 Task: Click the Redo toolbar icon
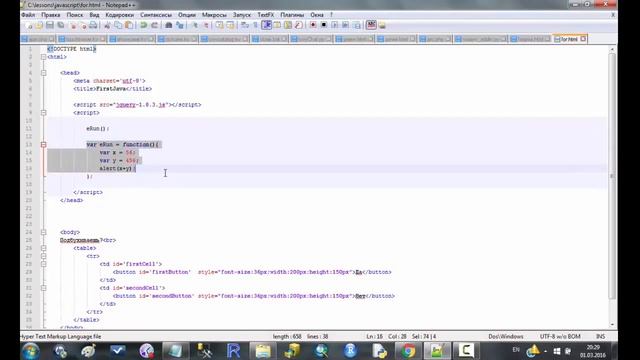tap(154, 25)
